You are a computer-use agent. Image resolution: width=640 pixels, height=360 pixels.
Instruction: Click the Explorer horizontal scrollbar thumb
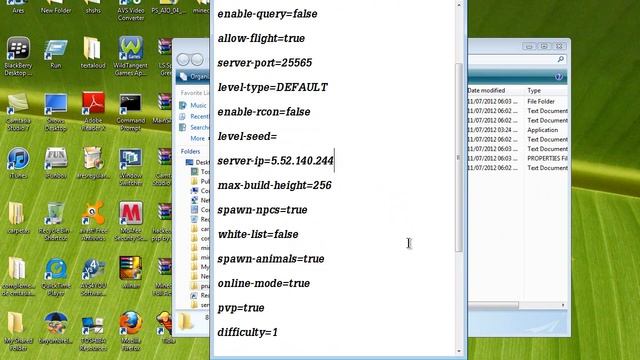coord(493,305)
